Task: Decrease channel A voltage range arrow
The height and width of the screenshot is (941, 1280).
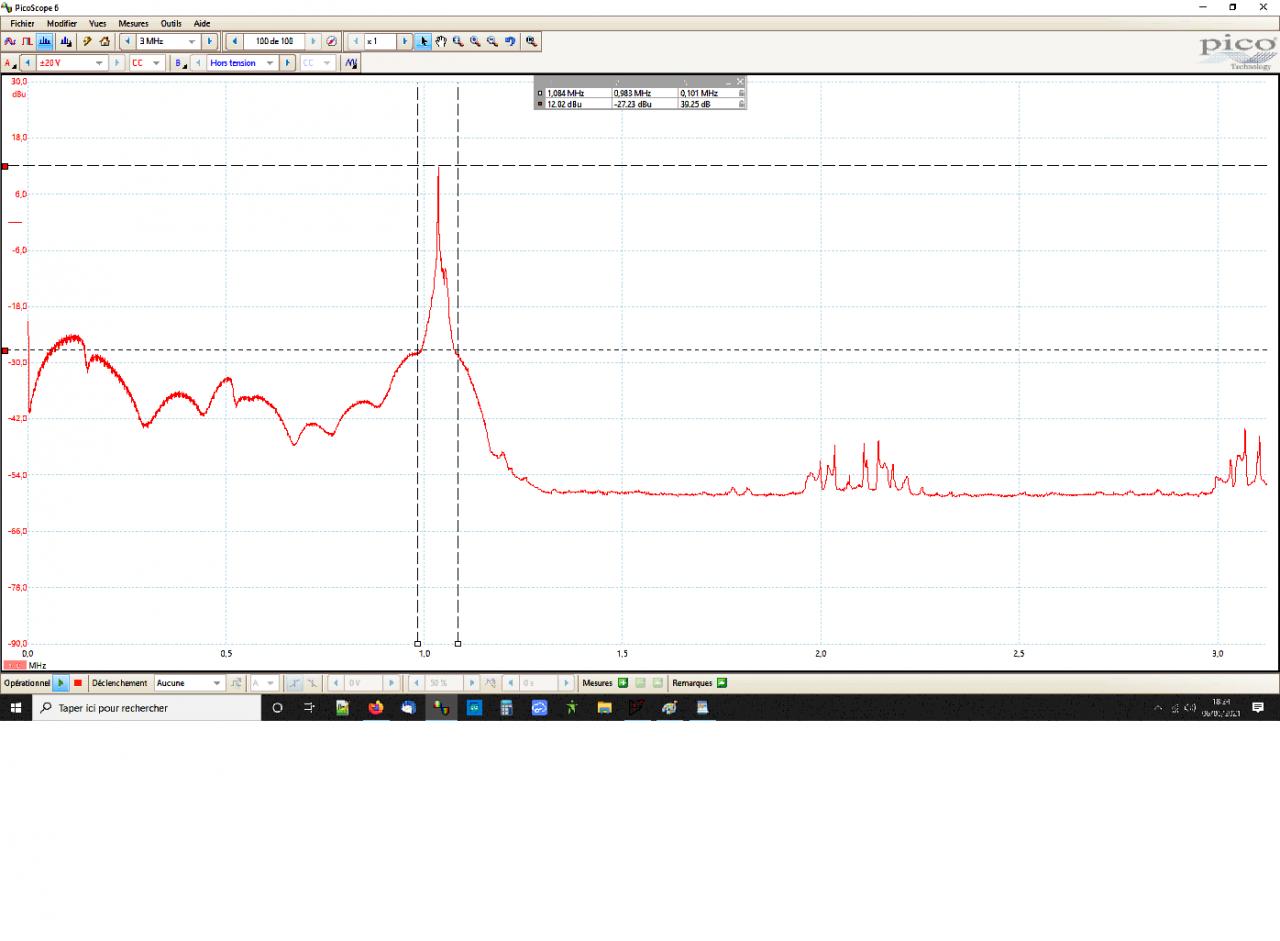Action: (x=28, y=63)
